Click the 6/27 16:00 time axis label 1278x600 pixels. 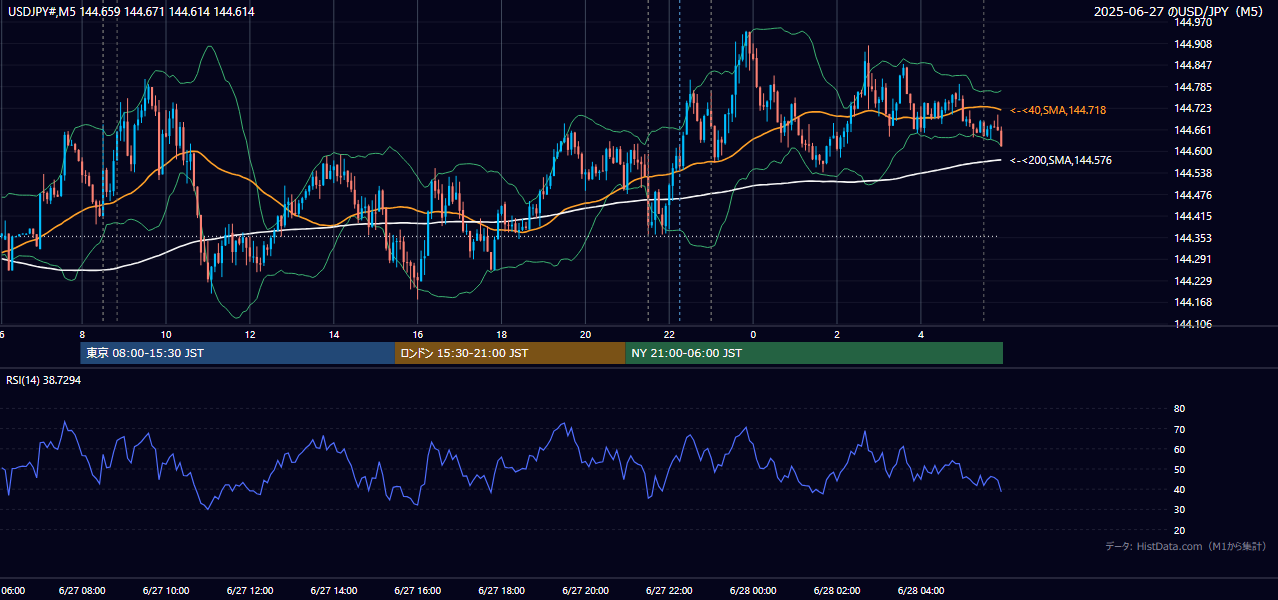tap(418, 591)
